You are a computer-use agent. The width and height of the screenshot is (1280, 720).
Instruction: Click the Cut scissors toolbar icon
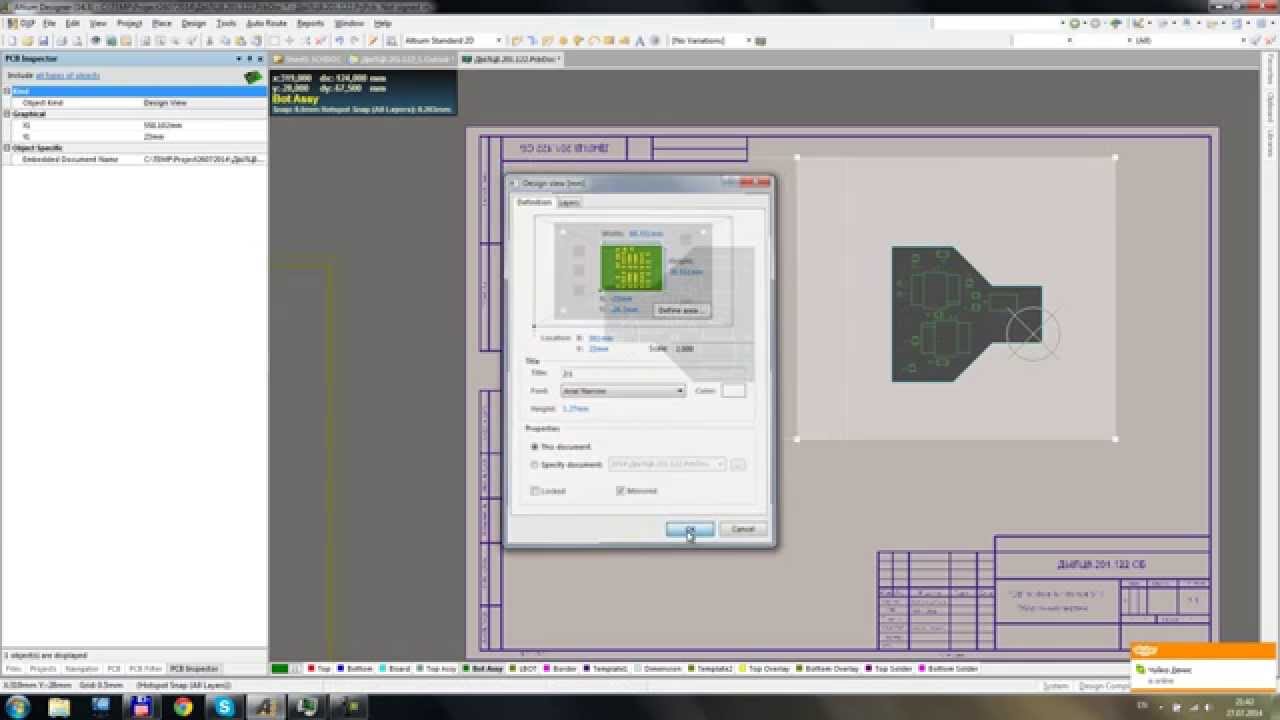click(211, 41)
